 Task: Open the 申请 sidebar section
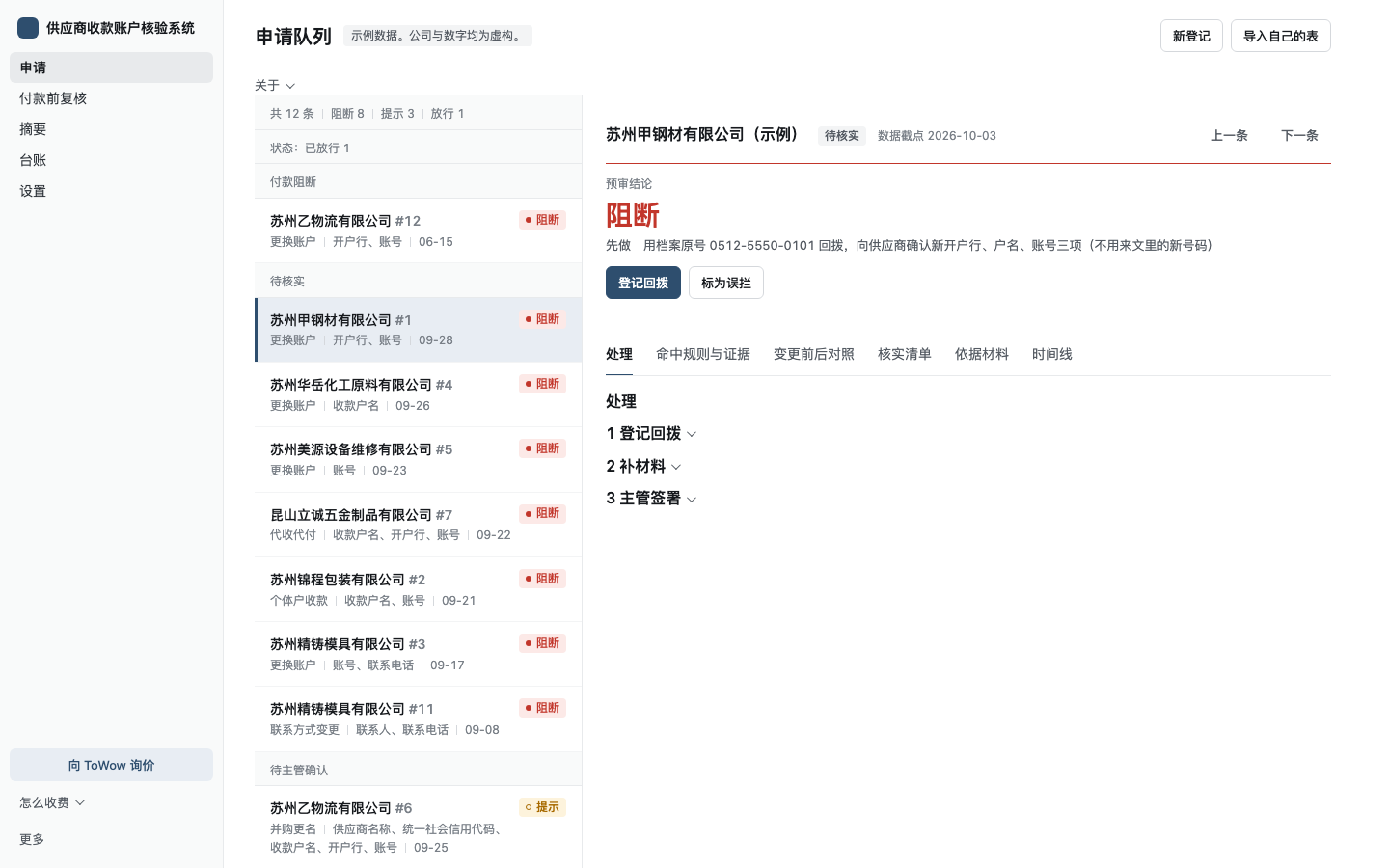111,68
